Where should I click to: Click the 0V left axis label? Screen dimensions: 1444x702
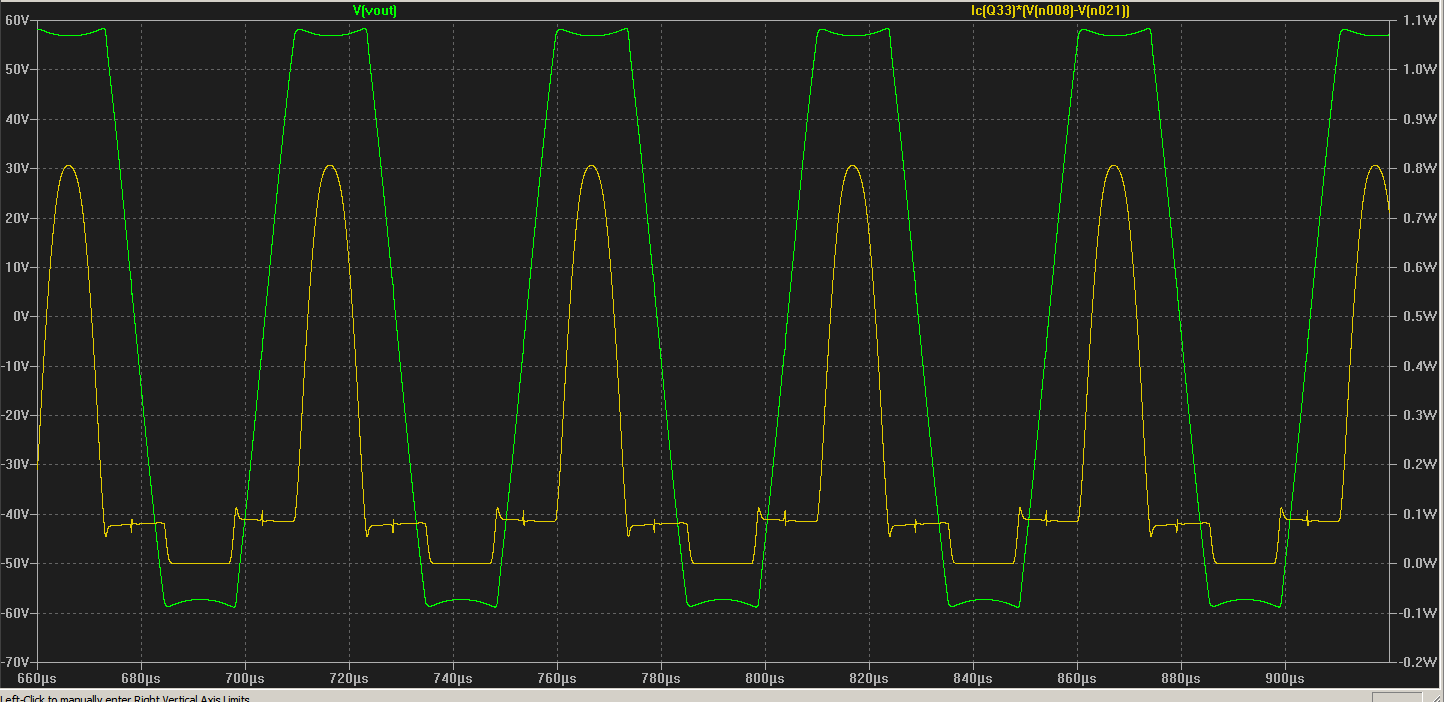(x=23, y=316)
